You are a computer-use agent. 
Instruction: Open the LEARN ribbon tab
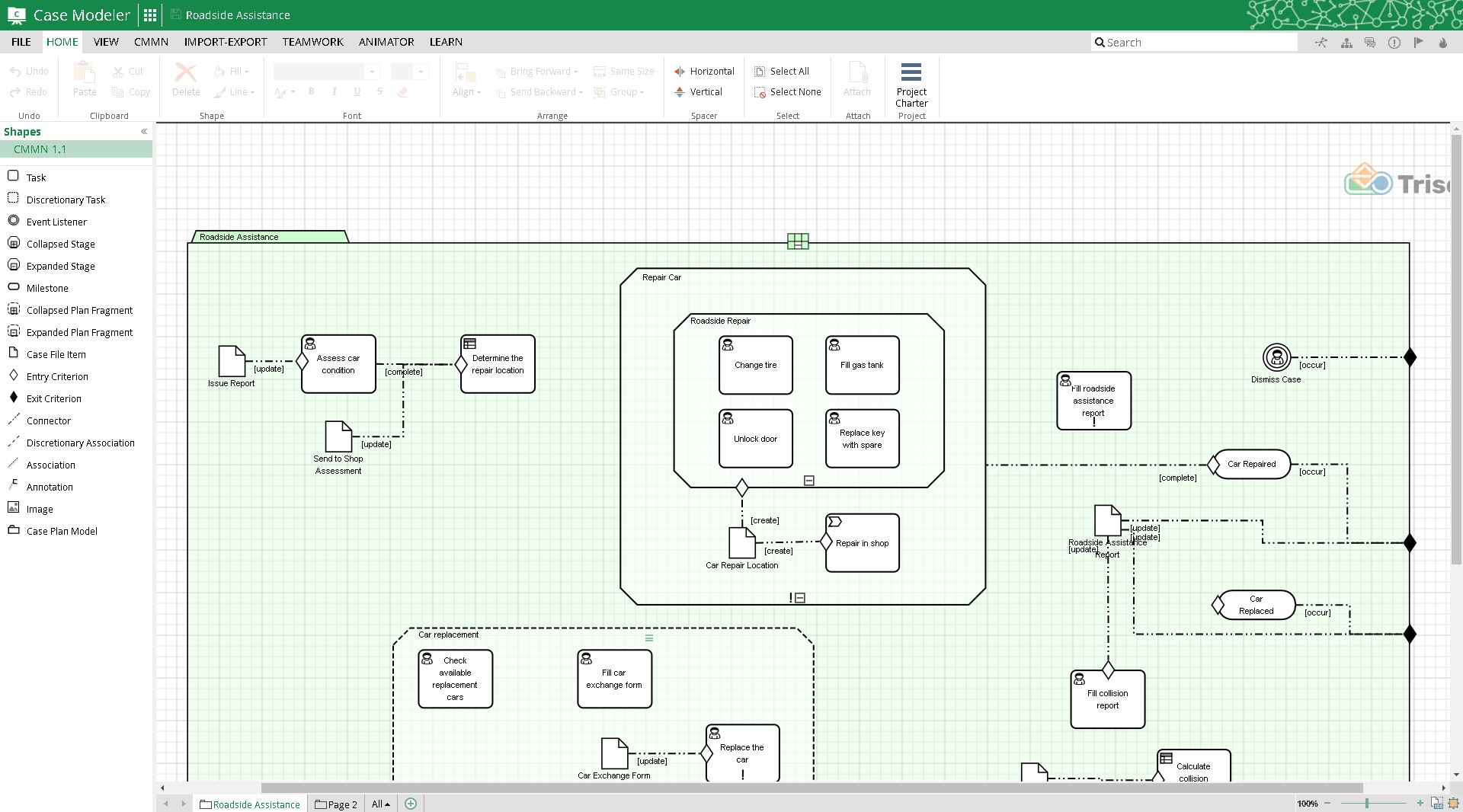446,42
